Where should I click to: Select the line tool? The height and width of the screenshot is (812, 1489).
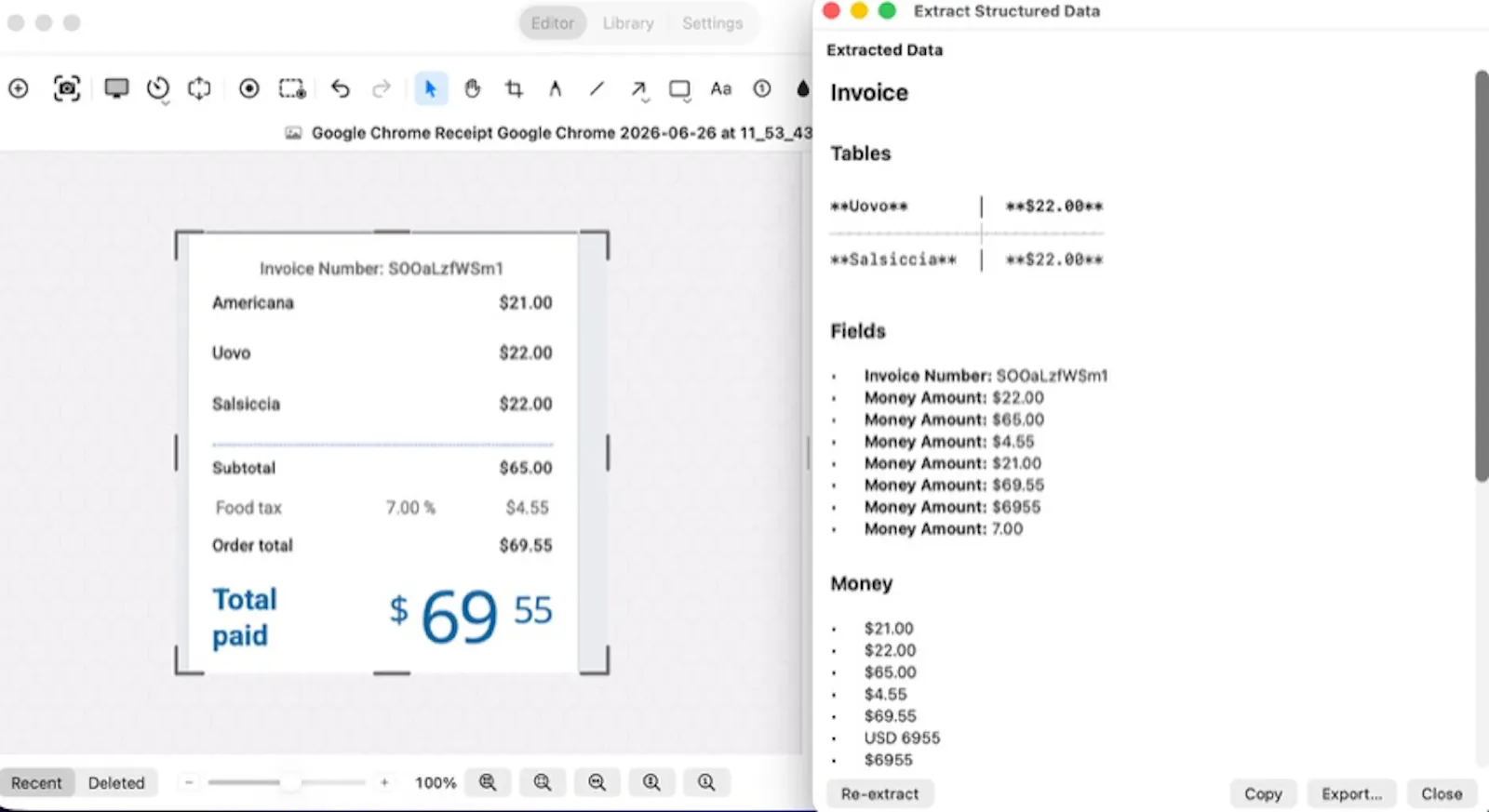coord(597,88)
